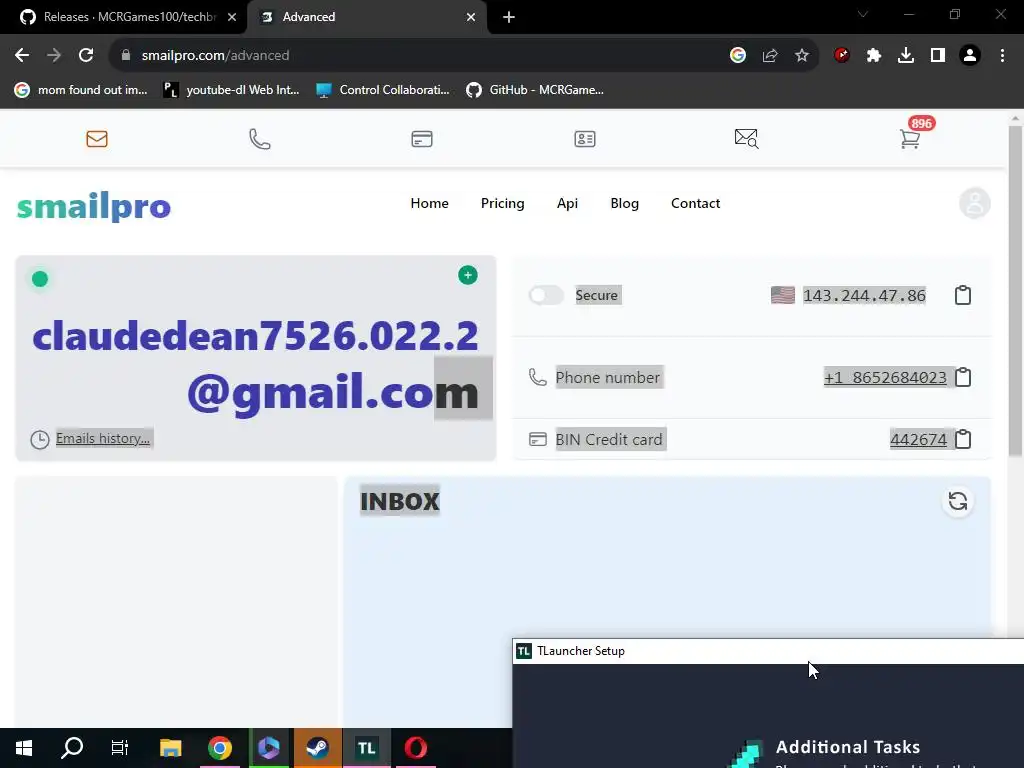Click the green plus add email button
1024x768 pixels.
468,275
